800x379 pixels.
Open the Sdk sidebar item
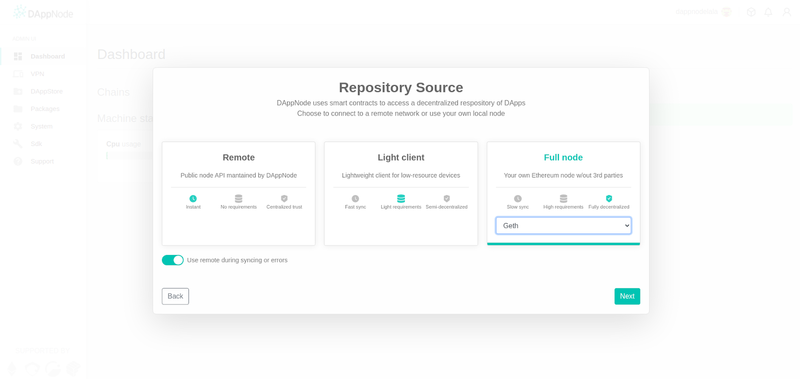coord(44,144)
